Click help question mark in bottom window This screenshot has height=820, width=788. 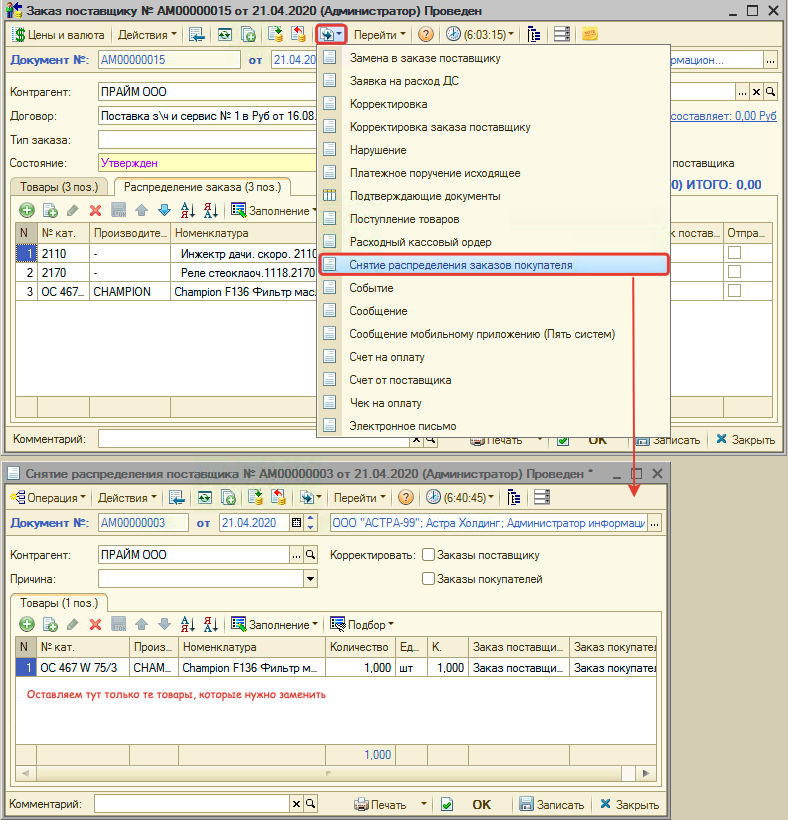click(406, 497)
